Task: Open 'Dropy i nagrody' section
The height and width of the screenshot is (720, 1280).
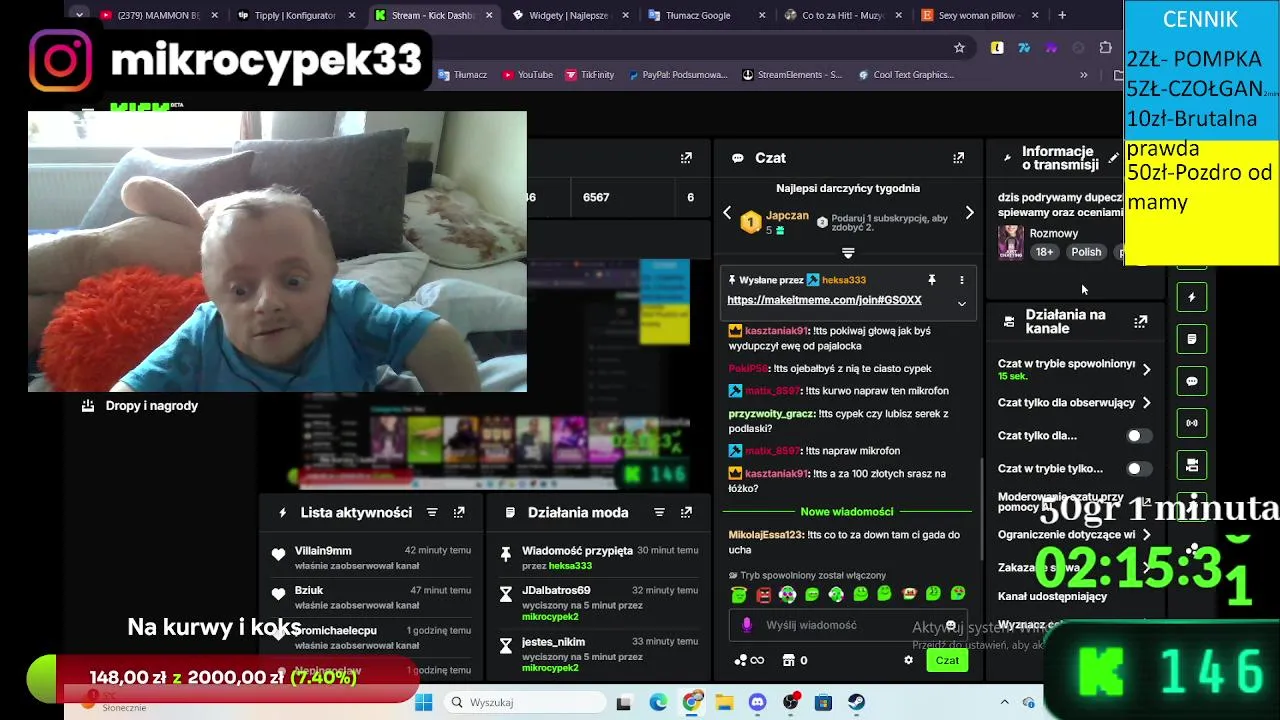Action: (140, 406)
